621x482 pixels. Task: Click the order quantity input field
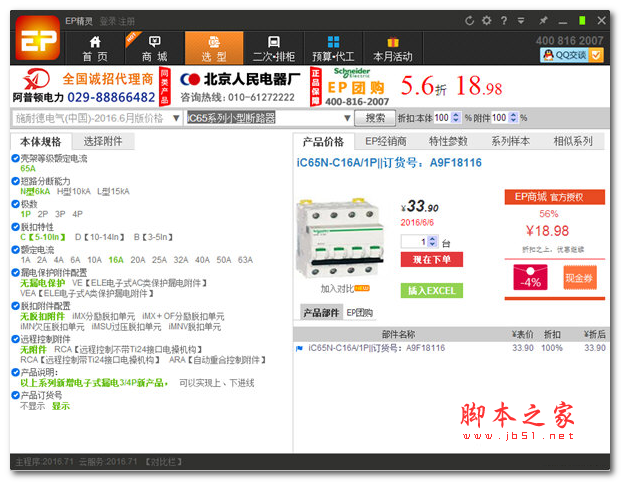415,241
